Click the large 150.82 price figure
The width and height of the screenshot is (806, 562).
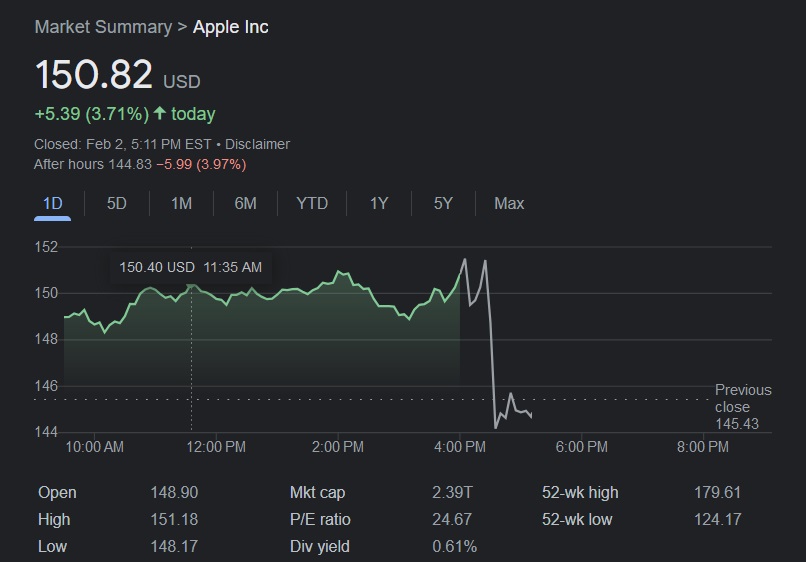coord(94,76)
